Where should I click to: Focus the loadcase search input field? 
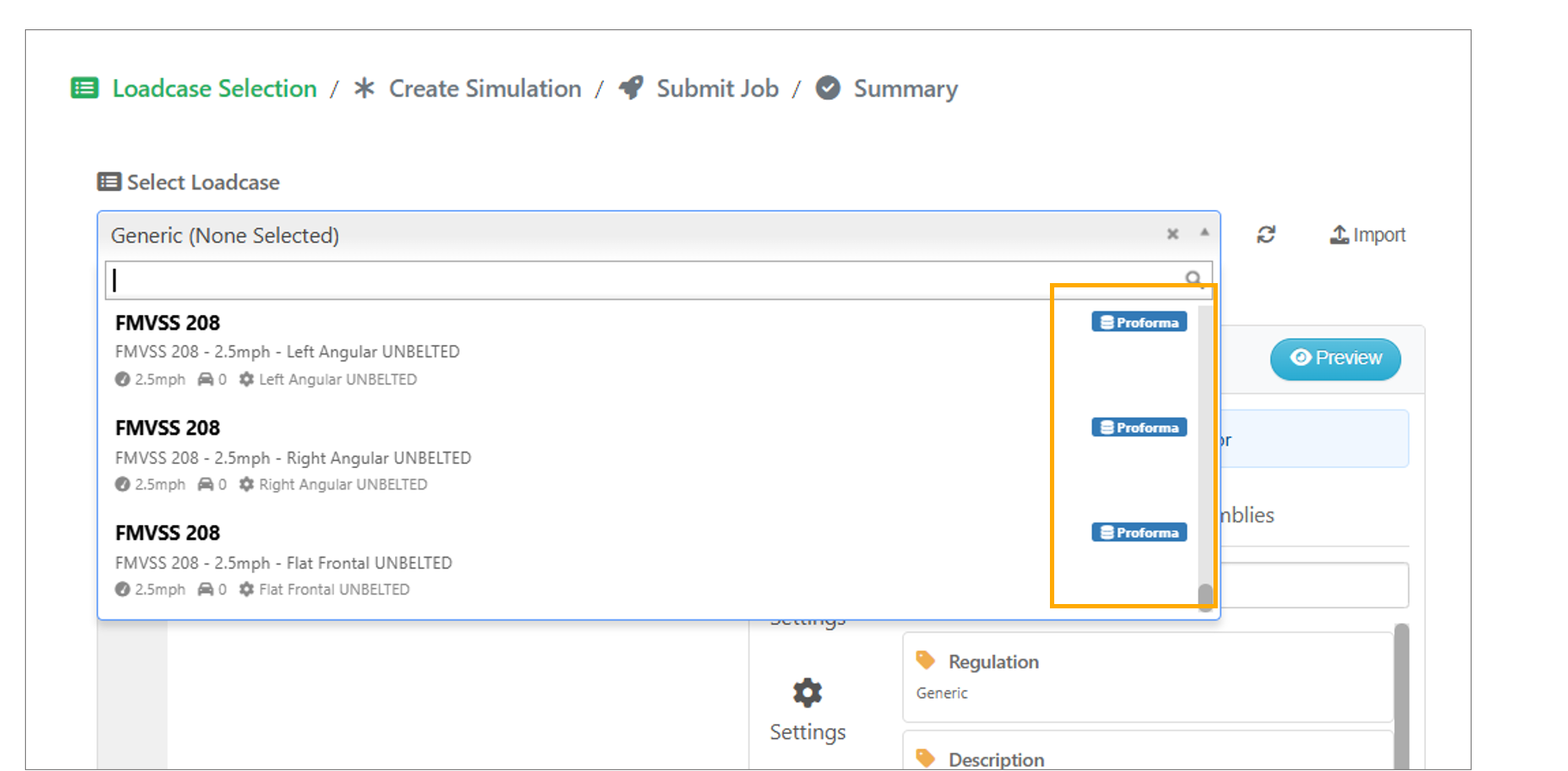[x=645, y=280]
